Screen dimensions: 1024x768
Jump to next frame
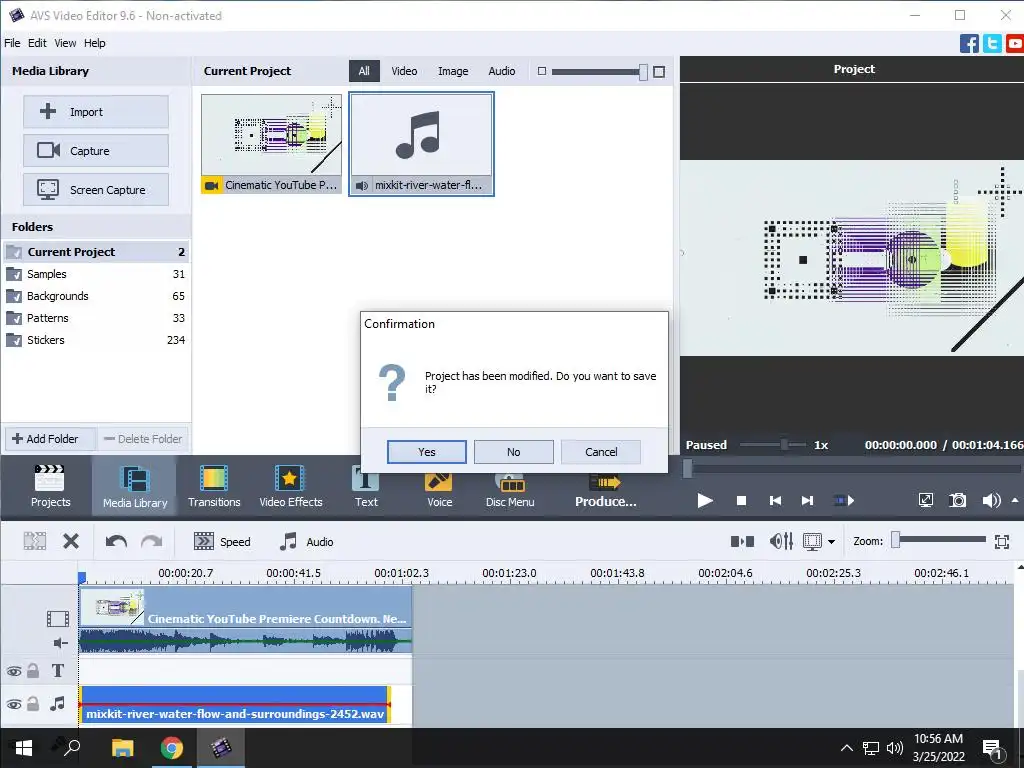click(808, 500)
